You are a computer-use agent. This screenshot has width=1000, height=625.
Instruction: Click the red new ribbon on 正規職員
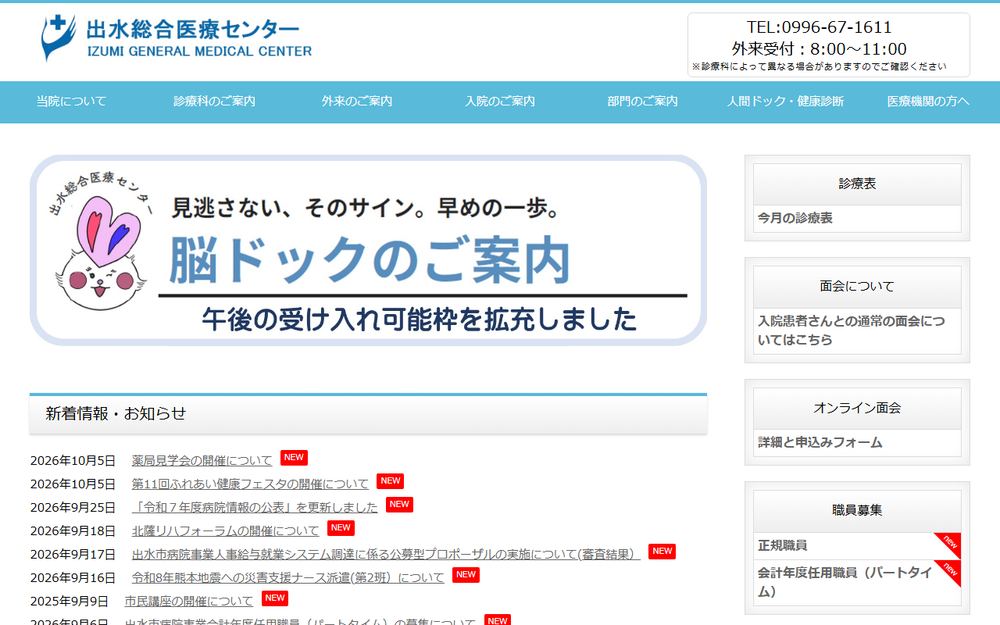tap(949, 543)
